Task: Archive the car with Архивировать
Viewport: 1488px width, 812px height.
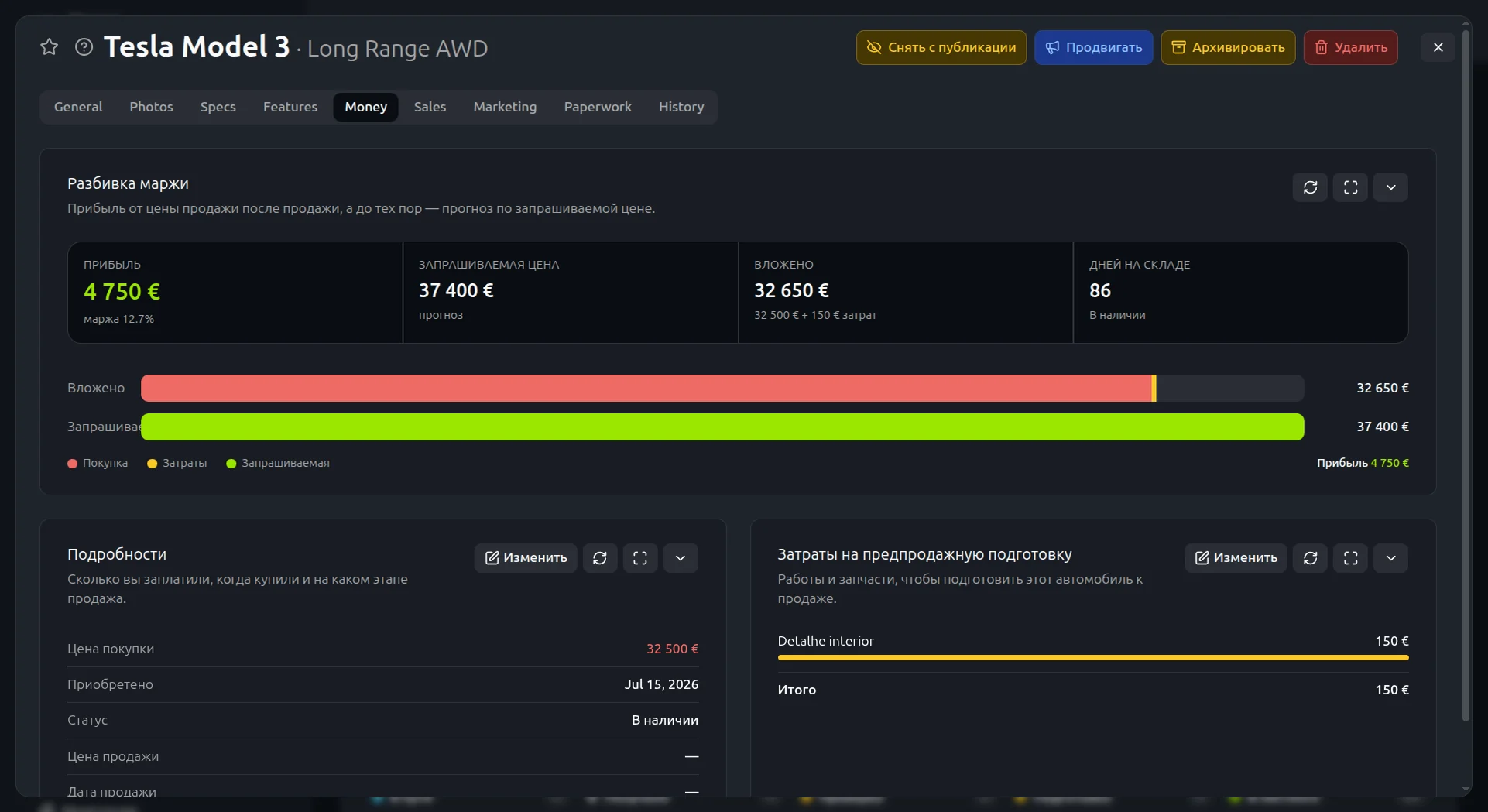Action: [x=1228, y=48]
